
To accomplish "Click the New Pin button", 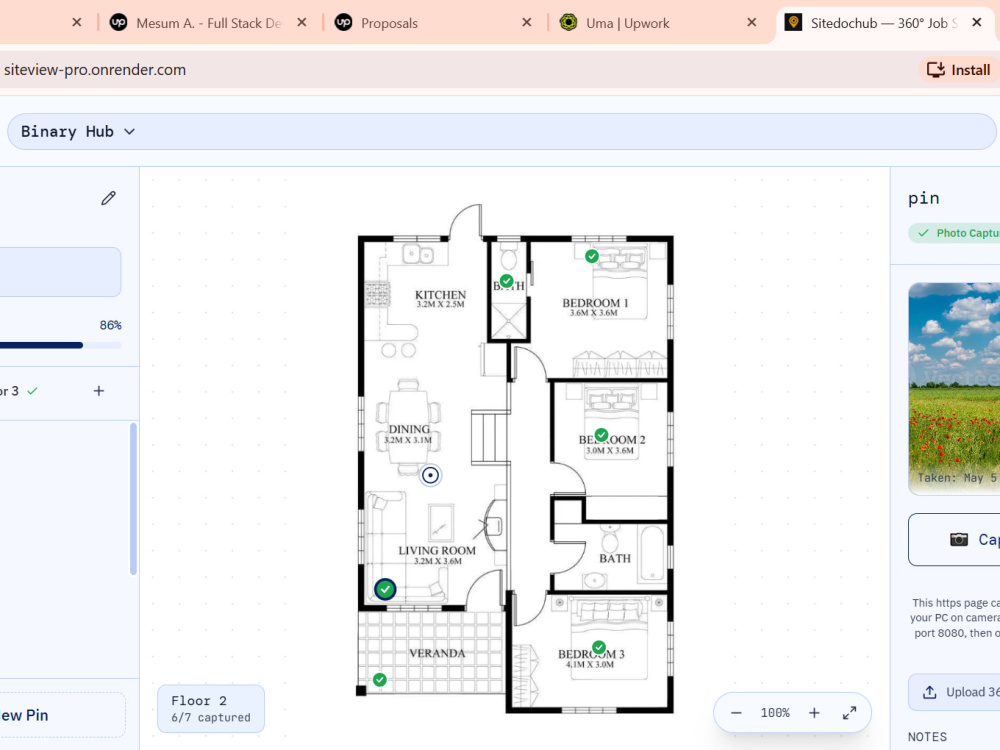I will pos(62,716).
